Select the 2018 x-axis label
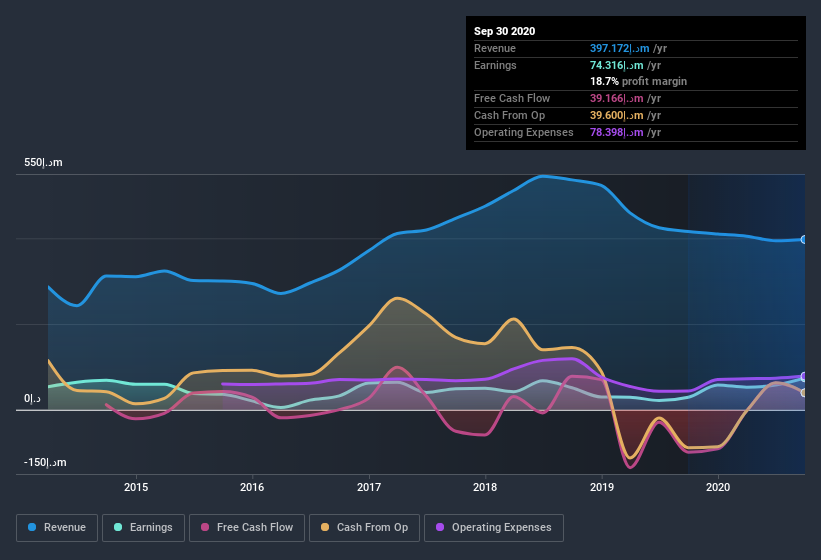The height and width of the screenshot is (560, 821). [485, 487]
